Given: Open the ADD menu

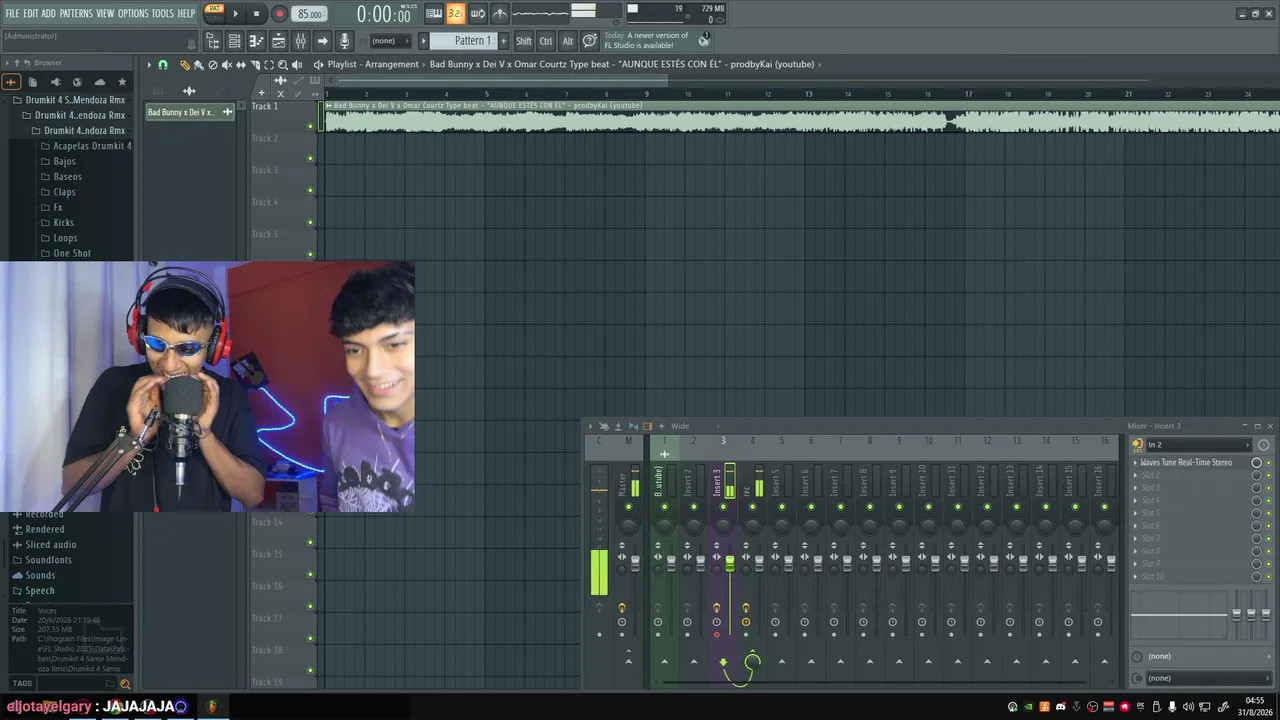Looking at the screenshot, I should (48, 13).
